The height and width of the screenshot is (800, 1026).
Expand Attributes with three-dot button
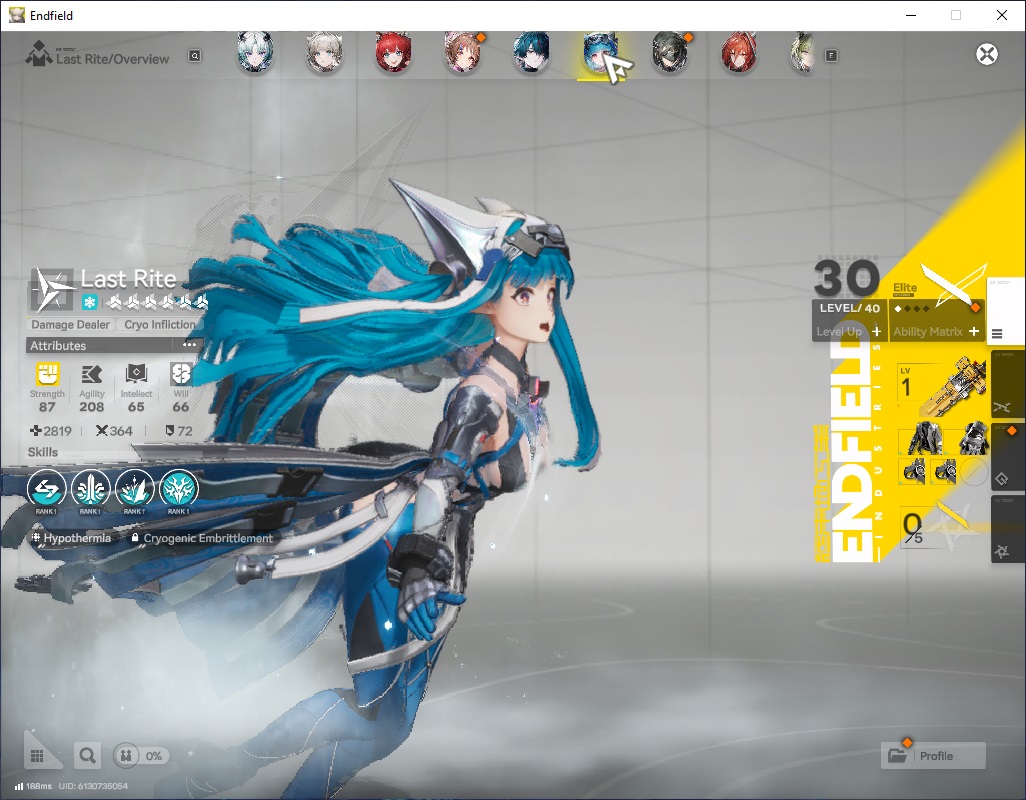190,345
